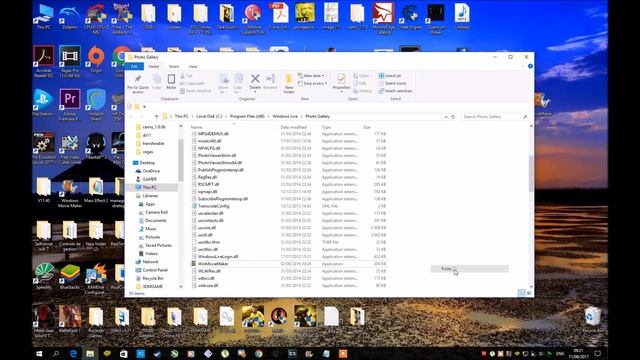Open Recycle Bin on desktop
Viewport: 640px width, 360px height.
click(x=592, y=320)
